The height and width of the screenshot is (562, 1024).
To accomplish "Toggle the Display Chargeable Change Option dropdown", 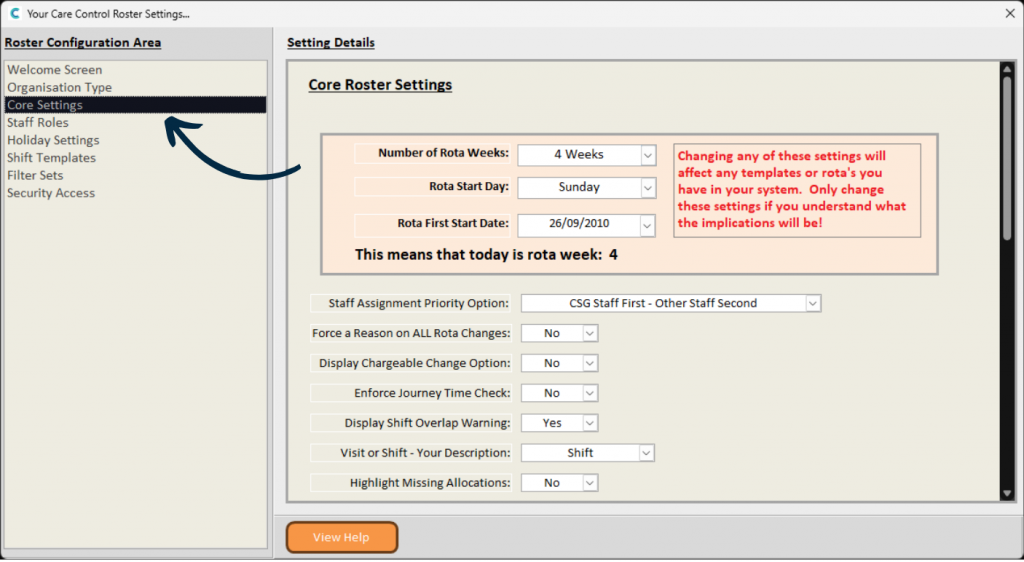I will click(590, 364).
